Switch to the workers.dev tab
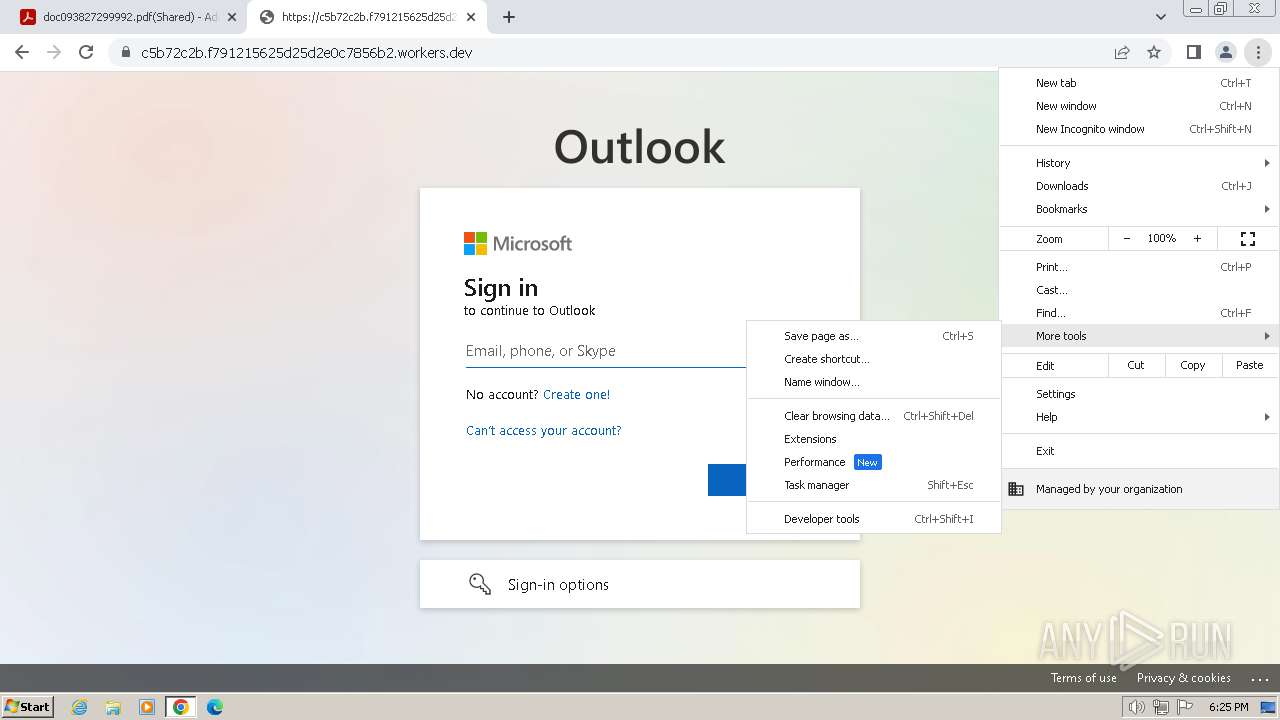Screen dimensions: 1280x720 click(367, 17)
